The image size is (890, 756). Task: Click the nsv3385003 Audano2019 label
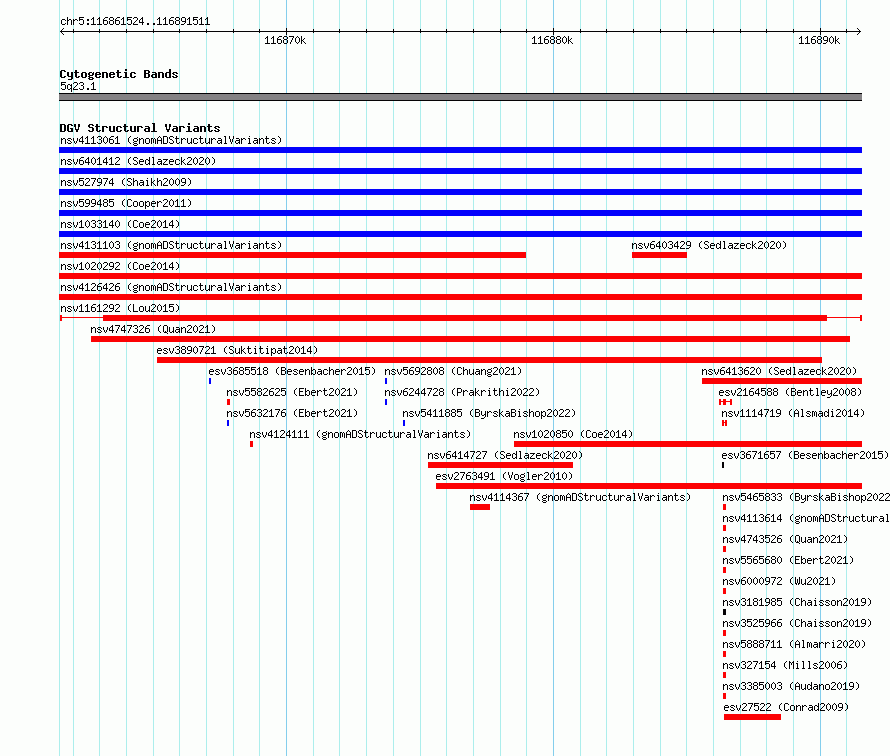click(x=791, y=686)
